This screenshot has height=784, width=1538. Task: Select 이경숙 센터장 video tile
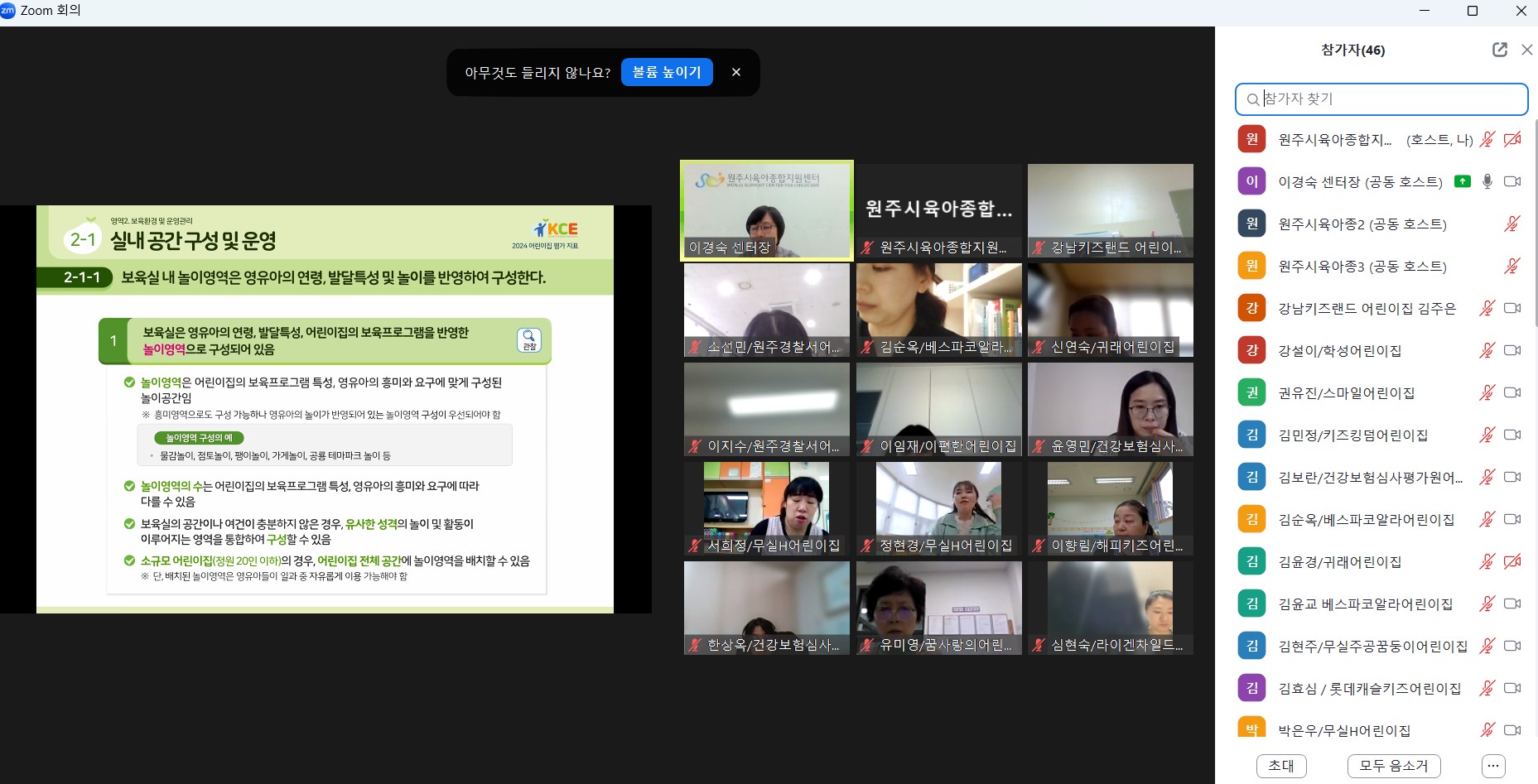click(x=767, y=210)
